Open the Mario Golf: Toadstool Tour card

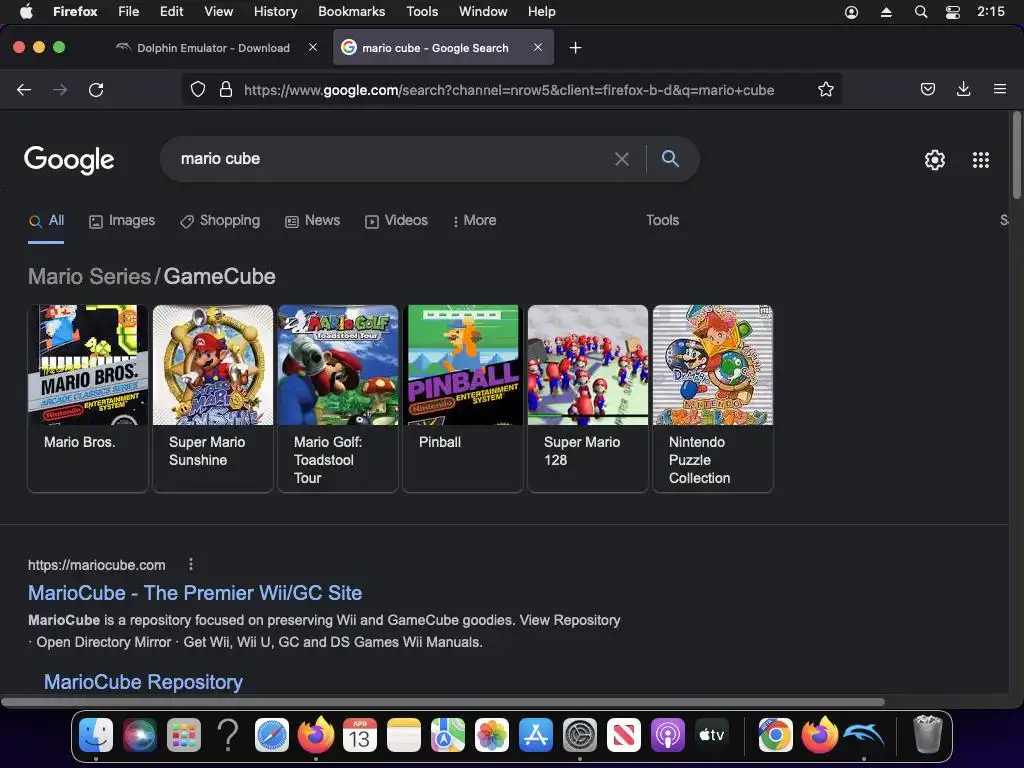click(338, 398)
